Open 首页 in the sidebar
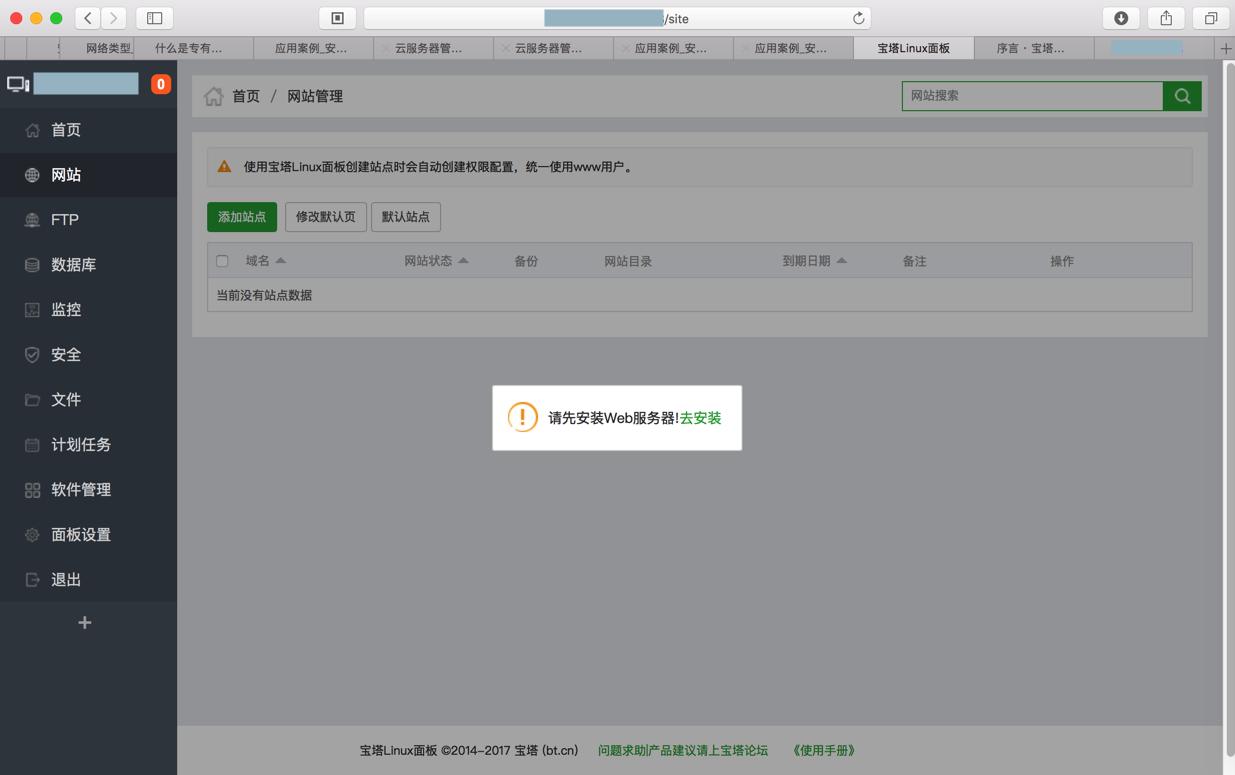The height and width of the screenshot is (775, 1235). click(x=88, y=130)
